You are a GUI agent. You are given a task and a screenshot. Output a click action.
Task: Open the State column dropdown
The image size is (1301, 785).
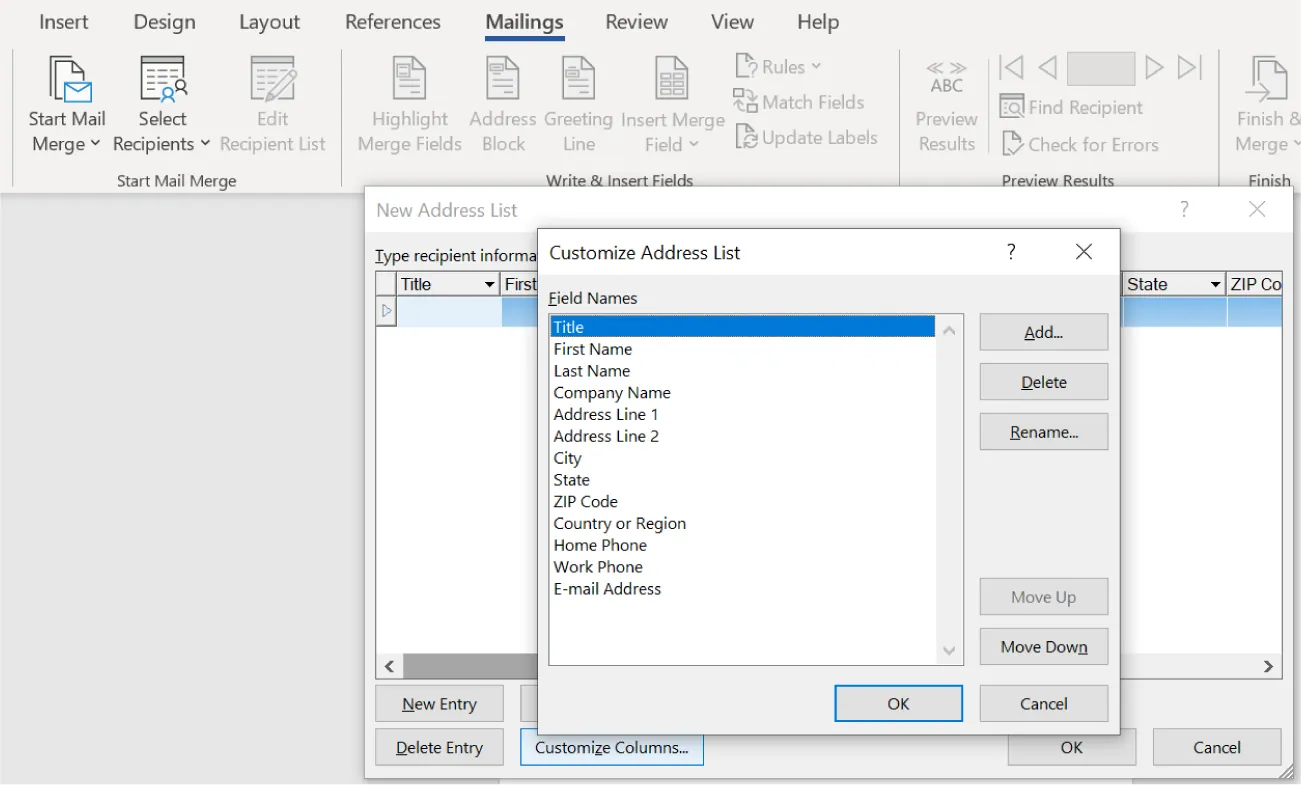1213,283
